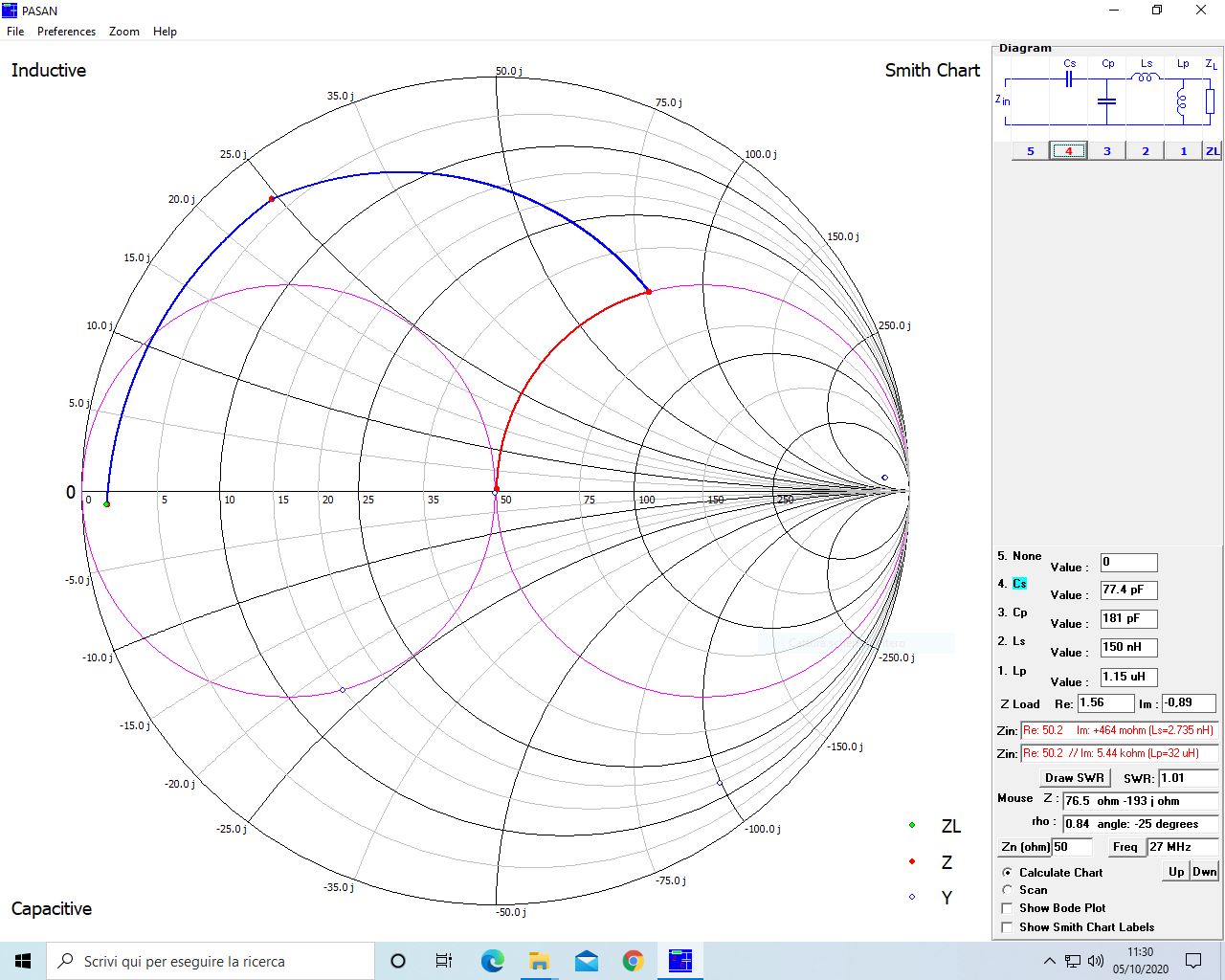The height and width of the screenshot is (980, 1225).
Task: Click the highlighted Cs label in the element list
Action: point(1019,584)
